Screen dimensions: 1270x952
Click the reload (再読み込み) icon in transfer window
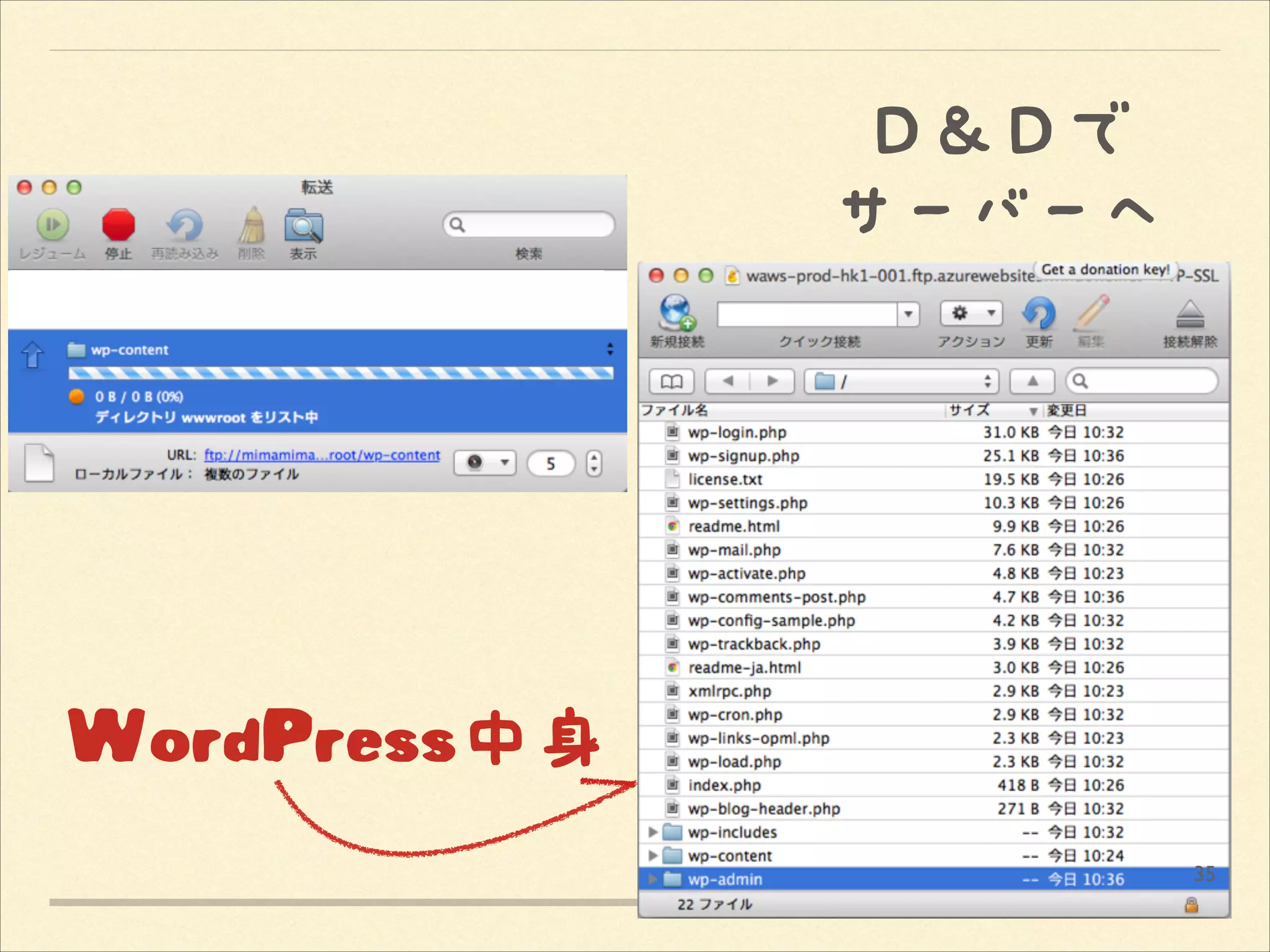tap(184, 225)
